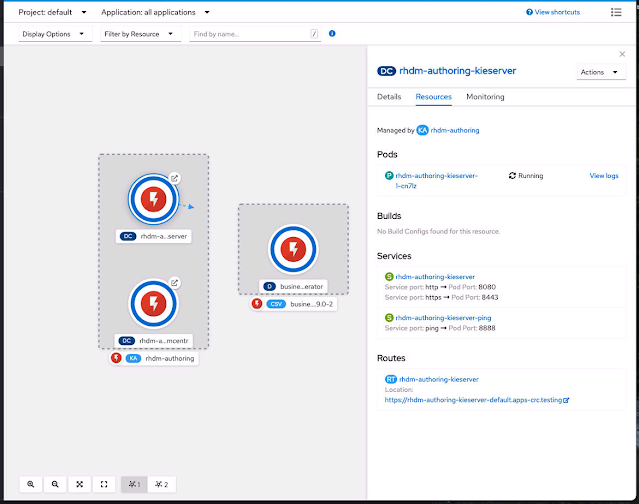Switch to the Details tab
The height and width of the screenshot is (504, 639).
pos(389,97)
